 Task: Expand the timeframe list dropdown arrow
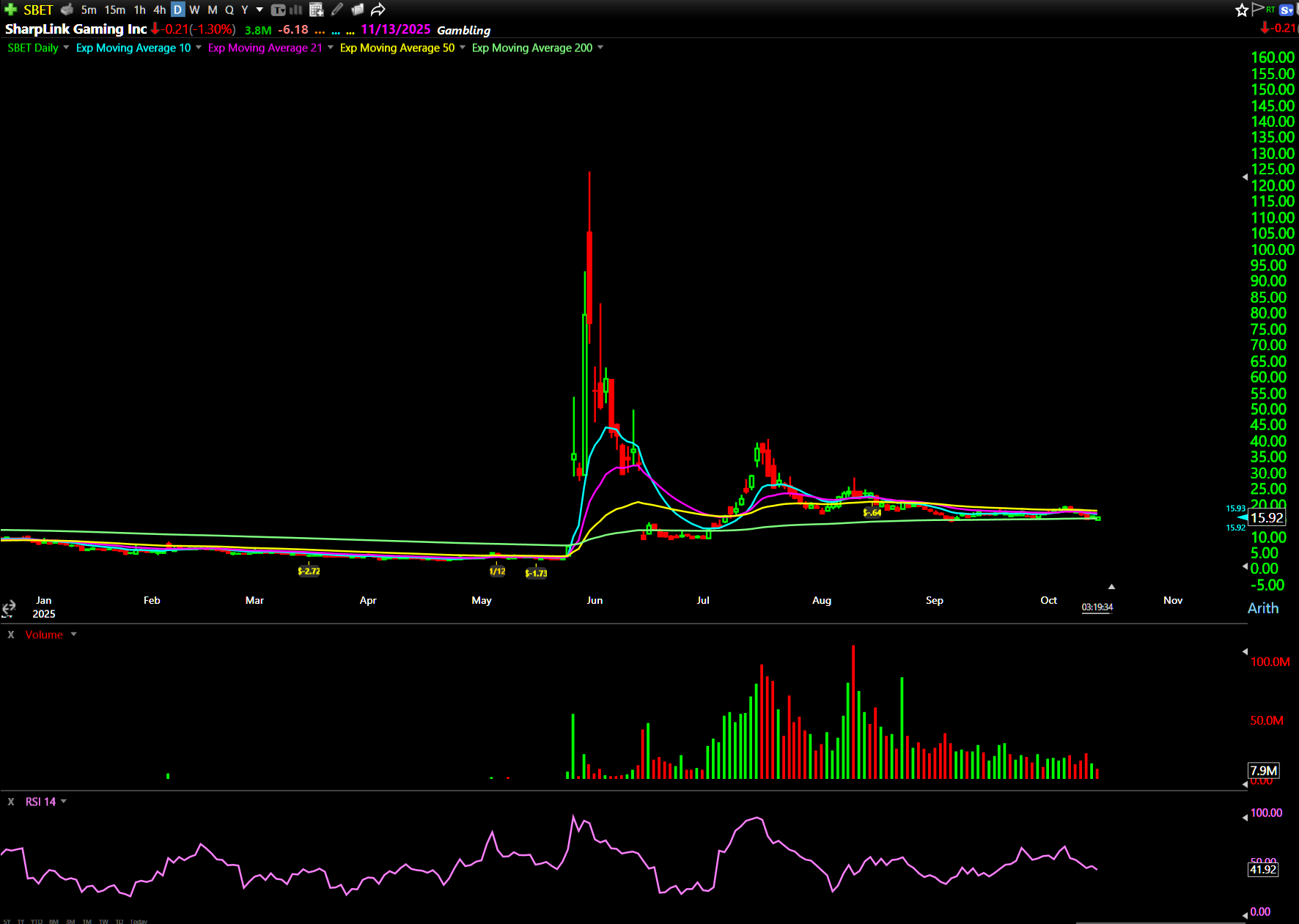(260, 10)
